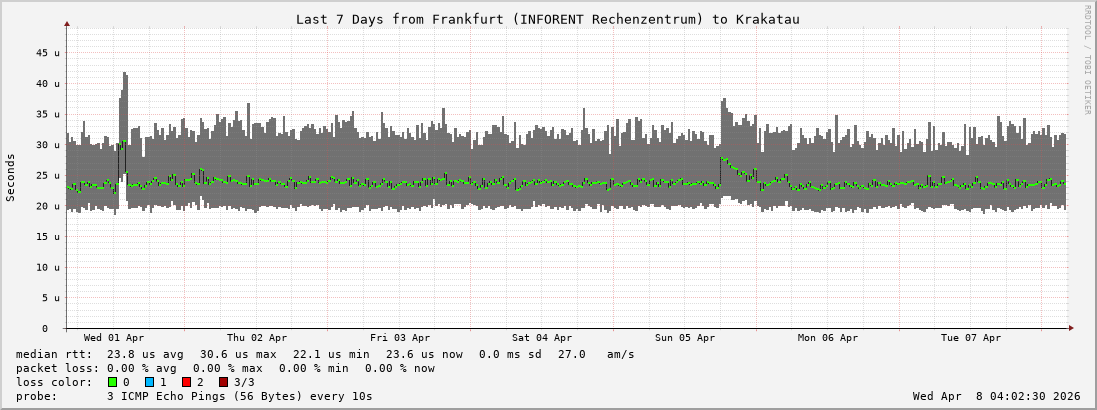Click the median rtt statistics row

pos(325,354)
